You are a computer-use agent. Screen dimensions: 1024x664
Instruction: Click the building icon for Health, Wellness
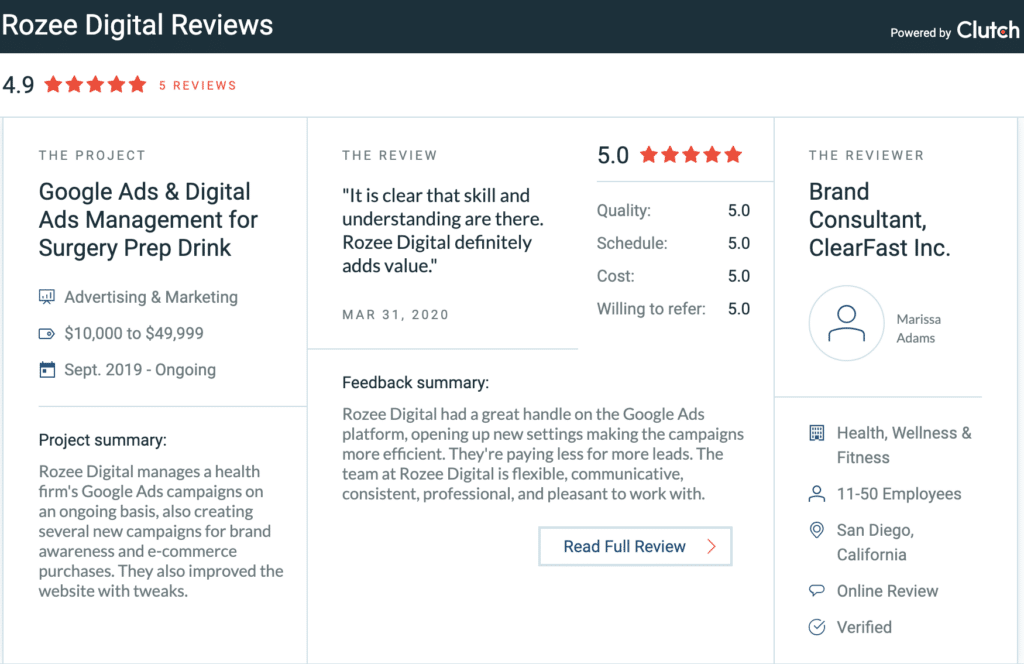(x=817, y=433)
